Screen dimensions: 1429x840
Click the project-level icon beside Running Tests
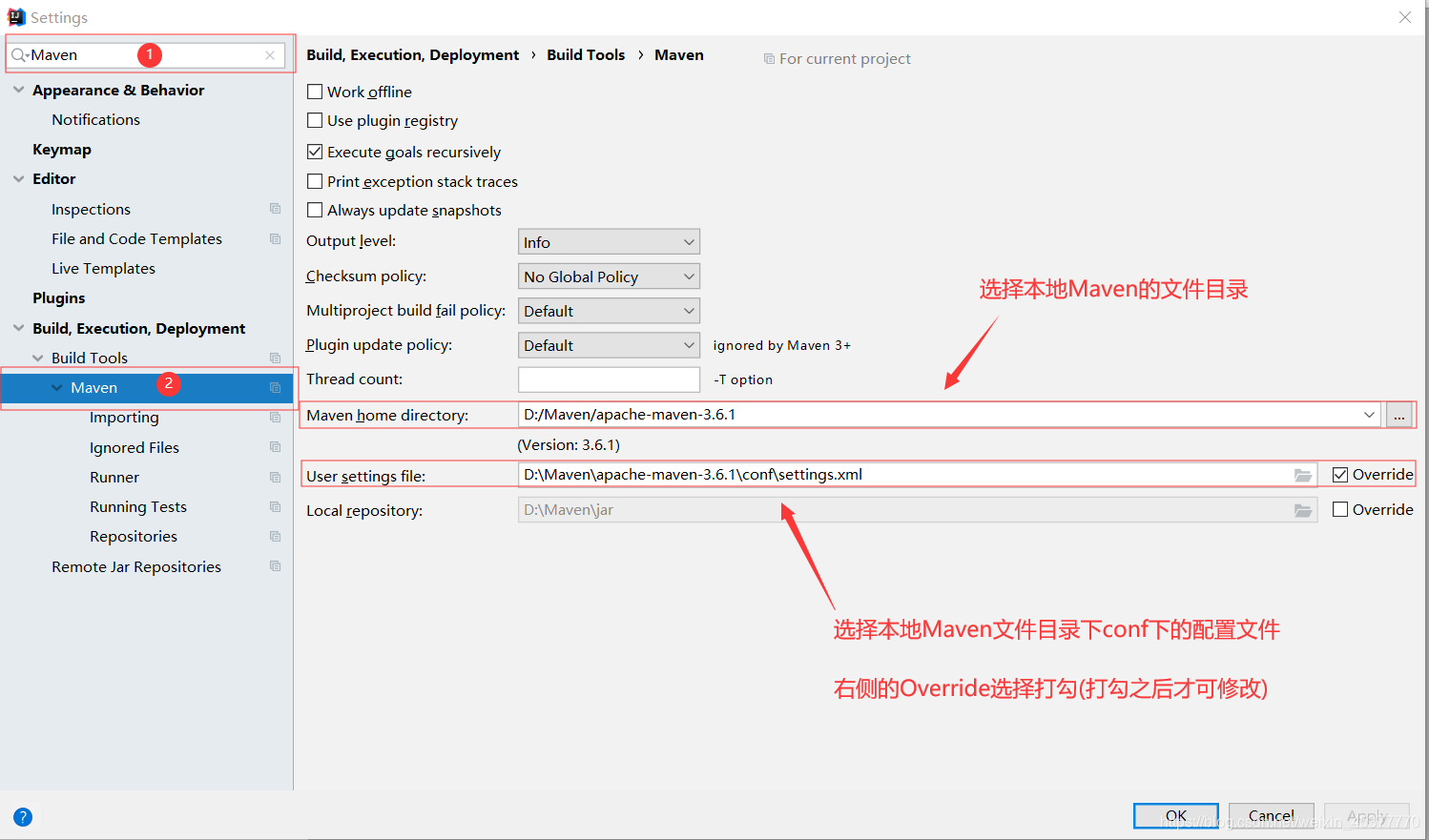(x=275, y=506)
